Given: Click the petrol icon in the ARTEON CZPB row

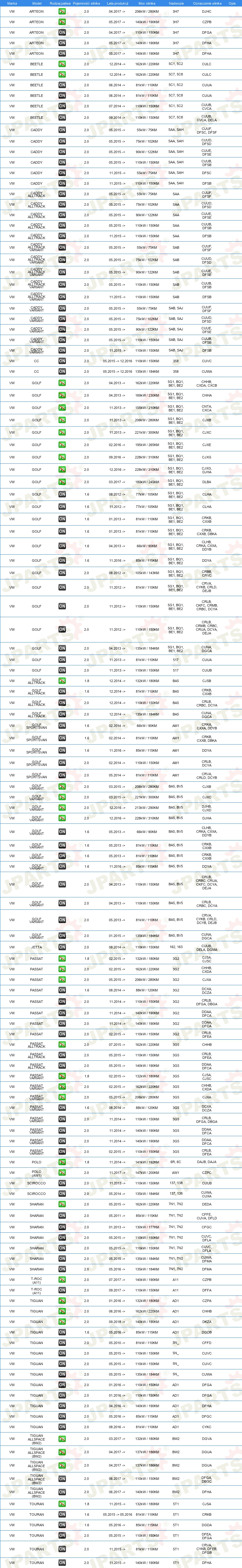Looking at the screenshot, I should 62,22.
